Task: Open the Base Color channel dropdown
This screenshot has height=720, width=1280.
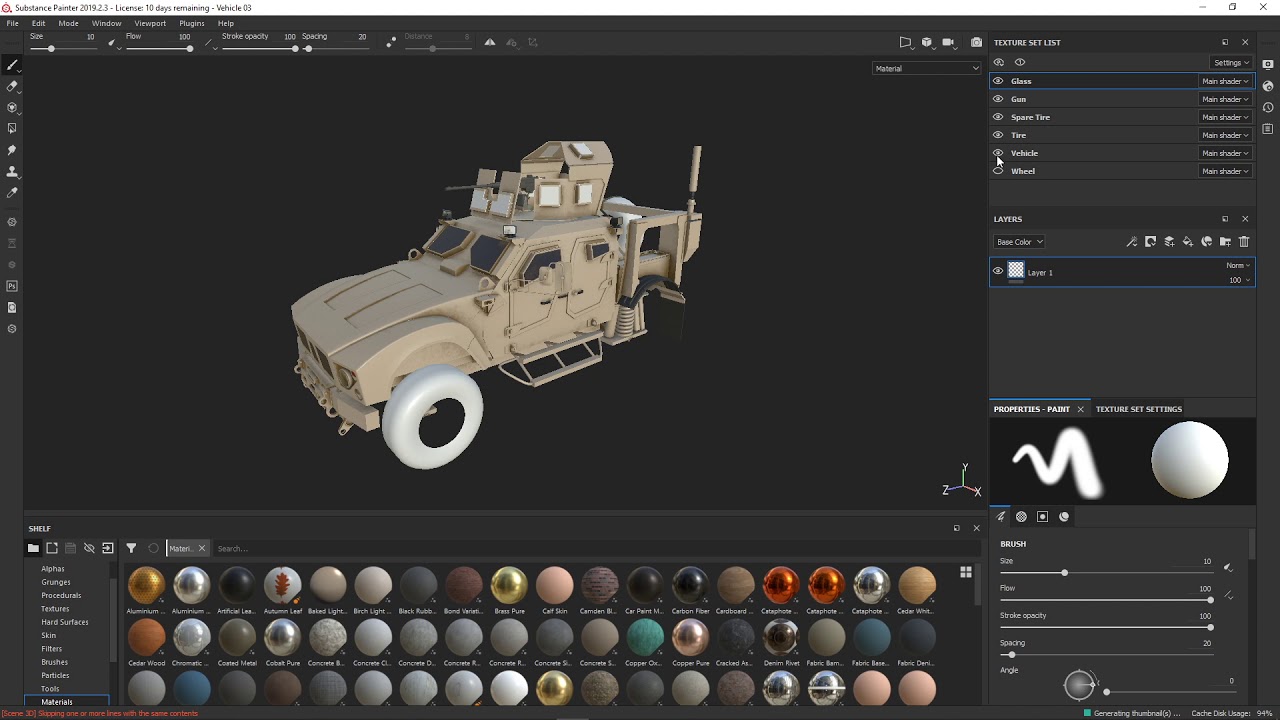Action: click(x=1019, y=242)
